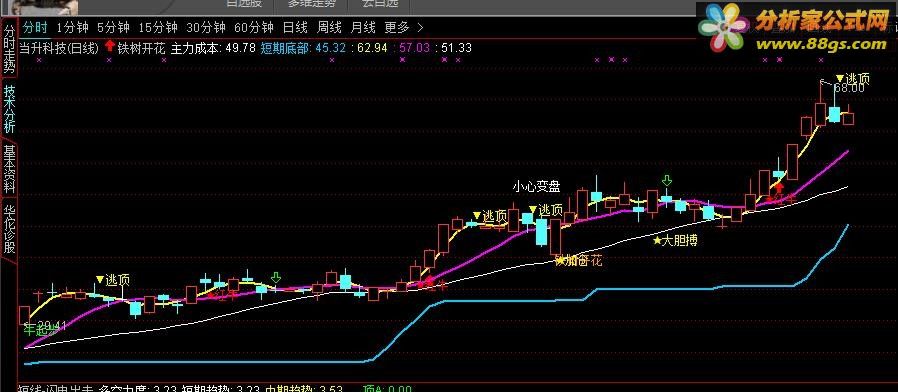The height and width of the screenshot is (392, 898).
Task: Click the red up arrow beside 铁树开花
Action: (x=109, y=47)
